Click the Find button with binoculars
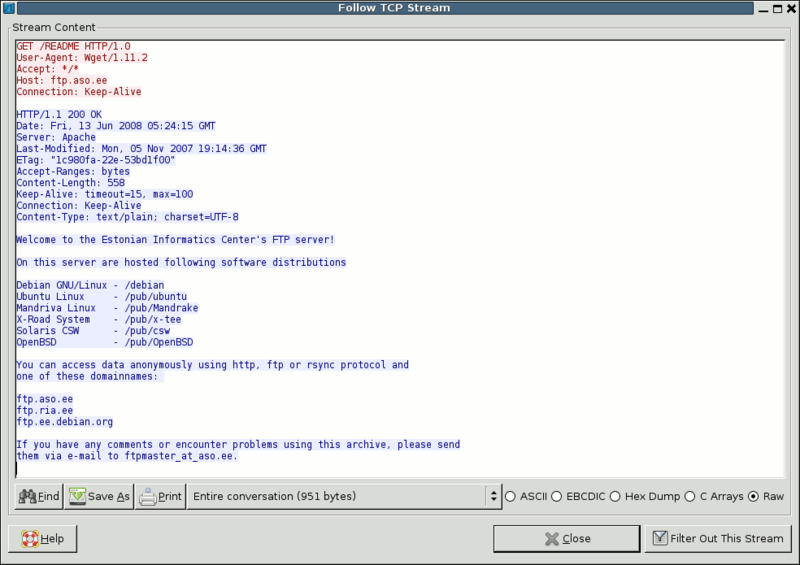 click(x=39, y=496)
